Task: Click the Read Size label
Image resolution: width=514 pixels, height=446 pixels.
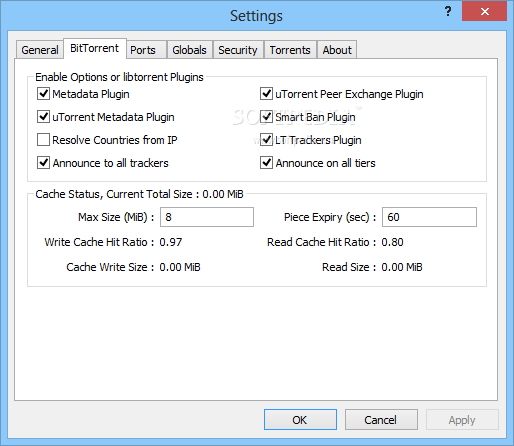Action: point(349,267)
